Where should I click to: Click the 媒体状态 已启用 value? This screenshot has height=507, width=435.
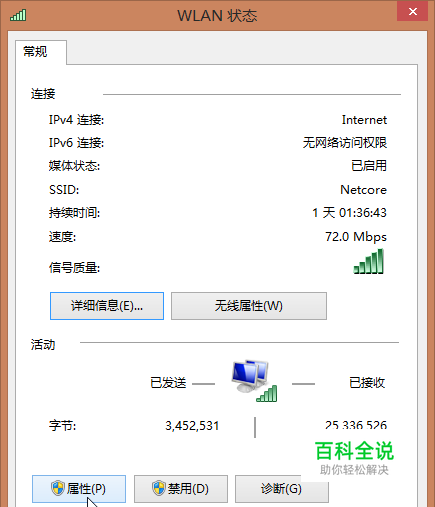coord(369,166)
